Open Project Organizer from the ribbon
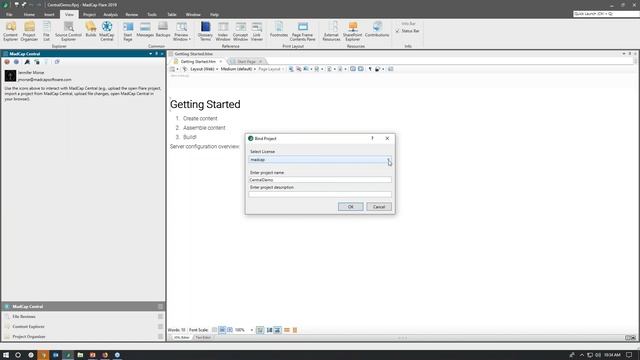Screen dimensions: 640x360 click(x=29, y=31)
